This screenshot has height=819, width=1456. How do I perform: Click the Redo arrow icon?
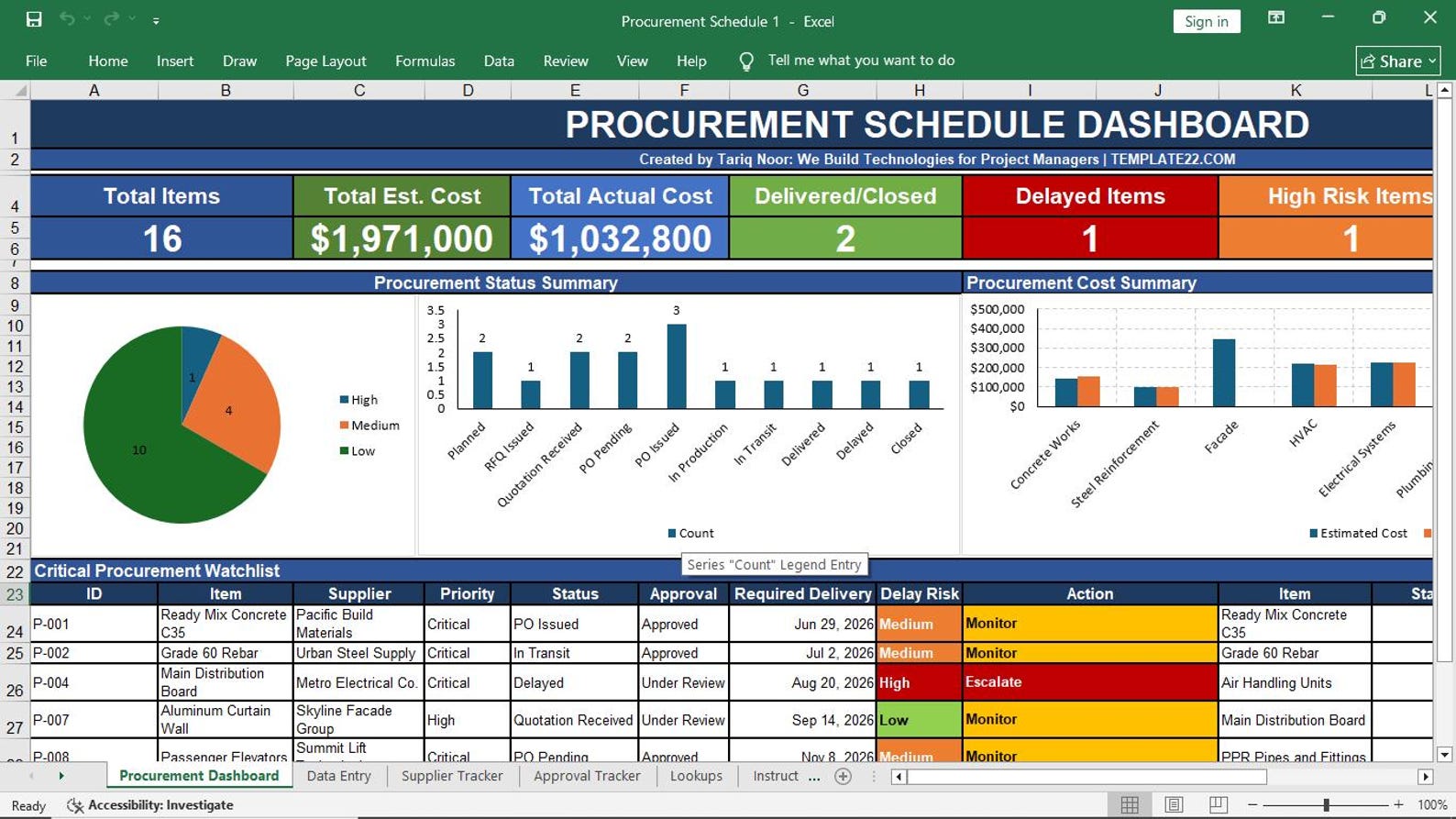click(x=111, y=19)
